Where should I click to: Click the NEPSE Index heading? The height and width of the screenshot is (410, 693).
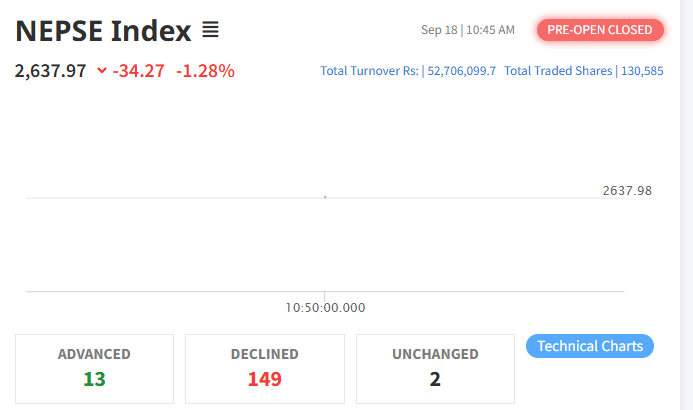tap(103, 31)
